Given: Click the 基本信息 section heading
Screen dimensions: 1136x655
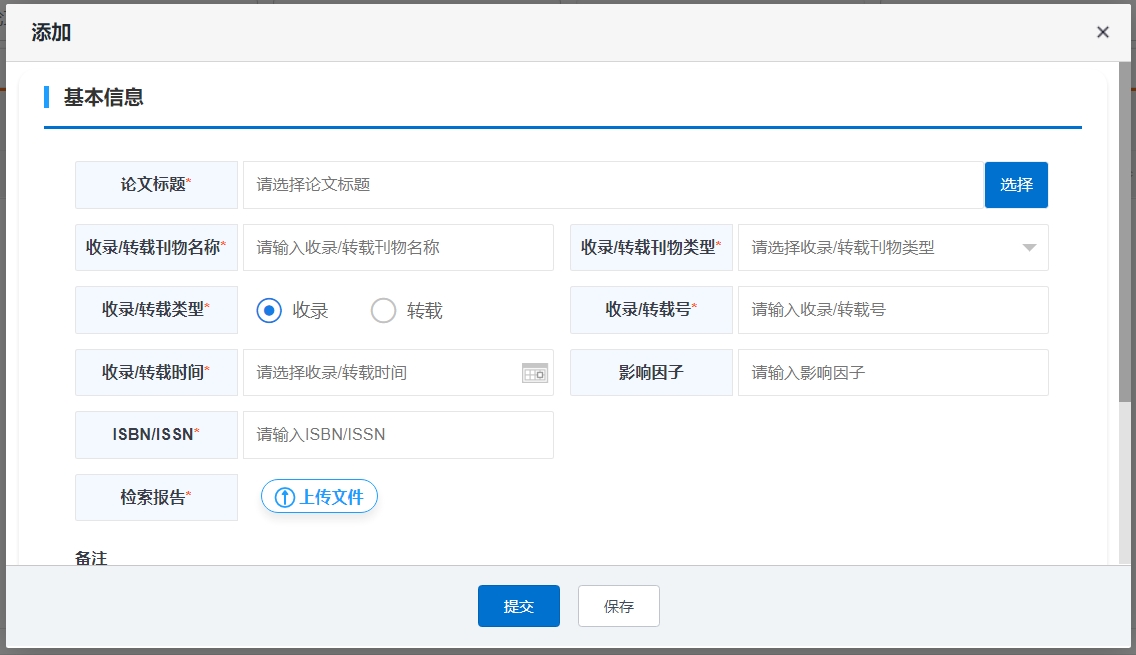Looking at the screenshot, I should (104, 97).
